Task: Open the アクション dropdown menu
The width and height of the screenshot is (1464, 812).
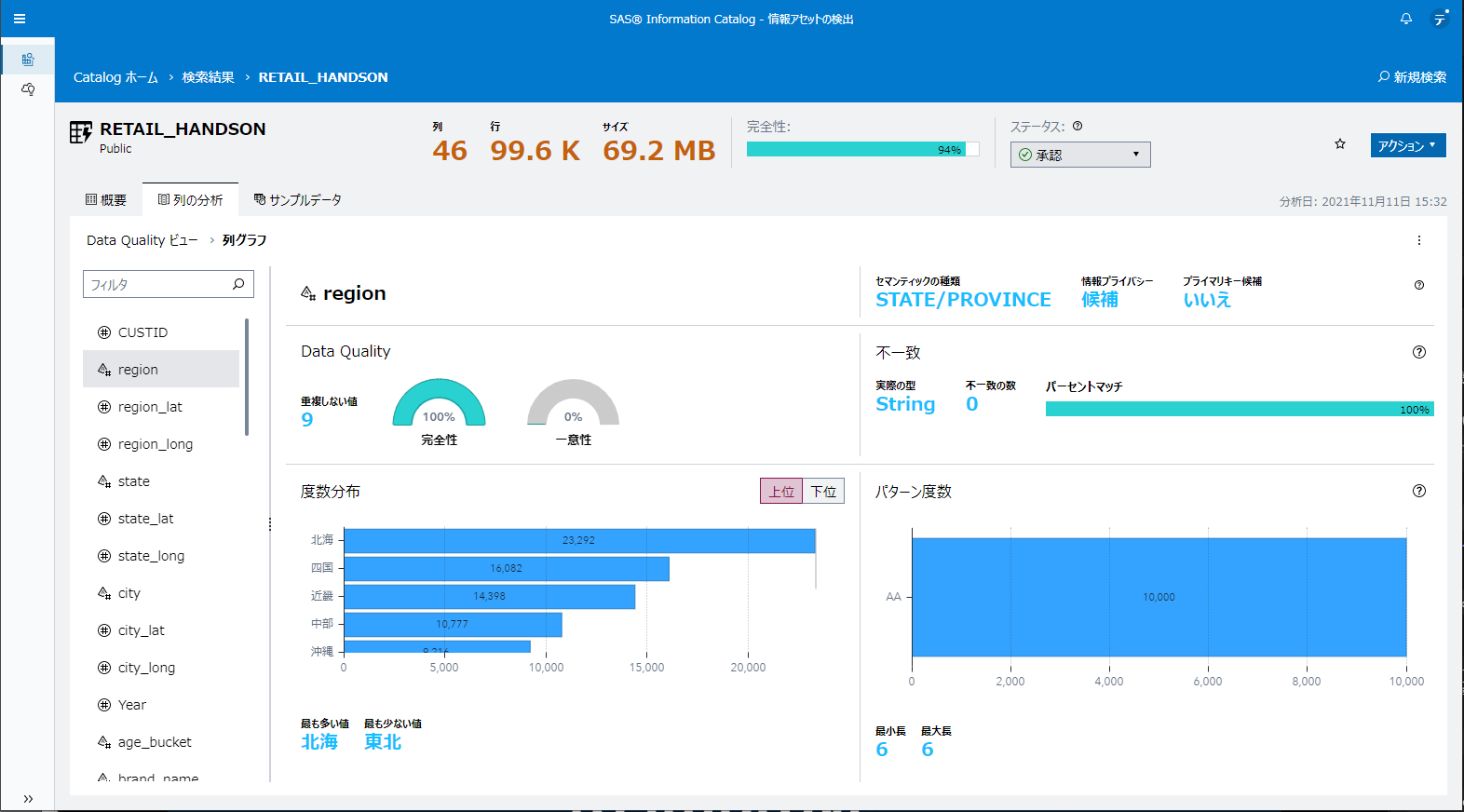Action: [x=1407, y=145]
